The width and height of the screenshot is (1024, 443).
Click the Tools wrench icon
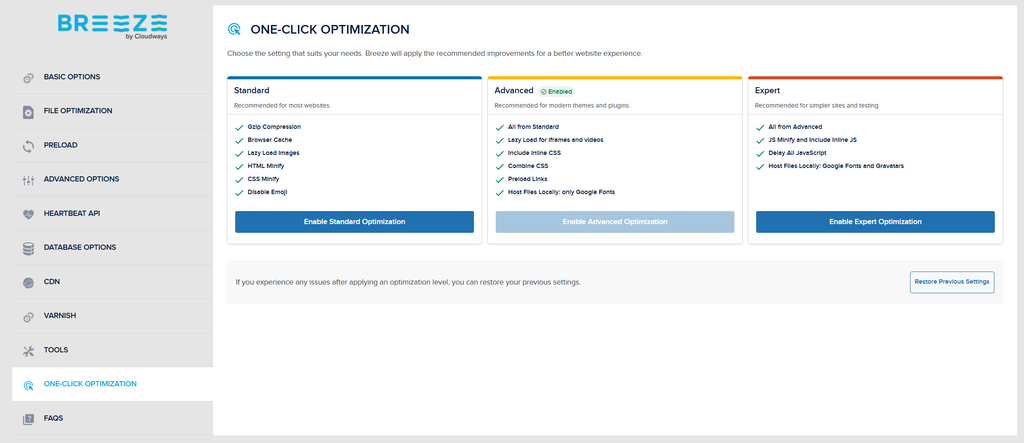point(28,351)
